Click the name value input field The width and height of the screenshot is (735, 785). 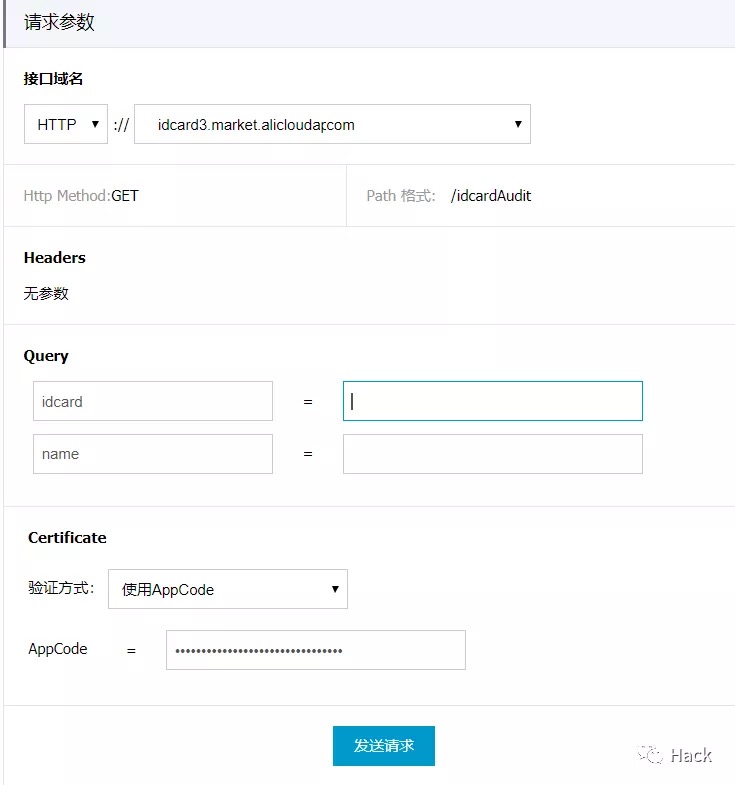493,454
